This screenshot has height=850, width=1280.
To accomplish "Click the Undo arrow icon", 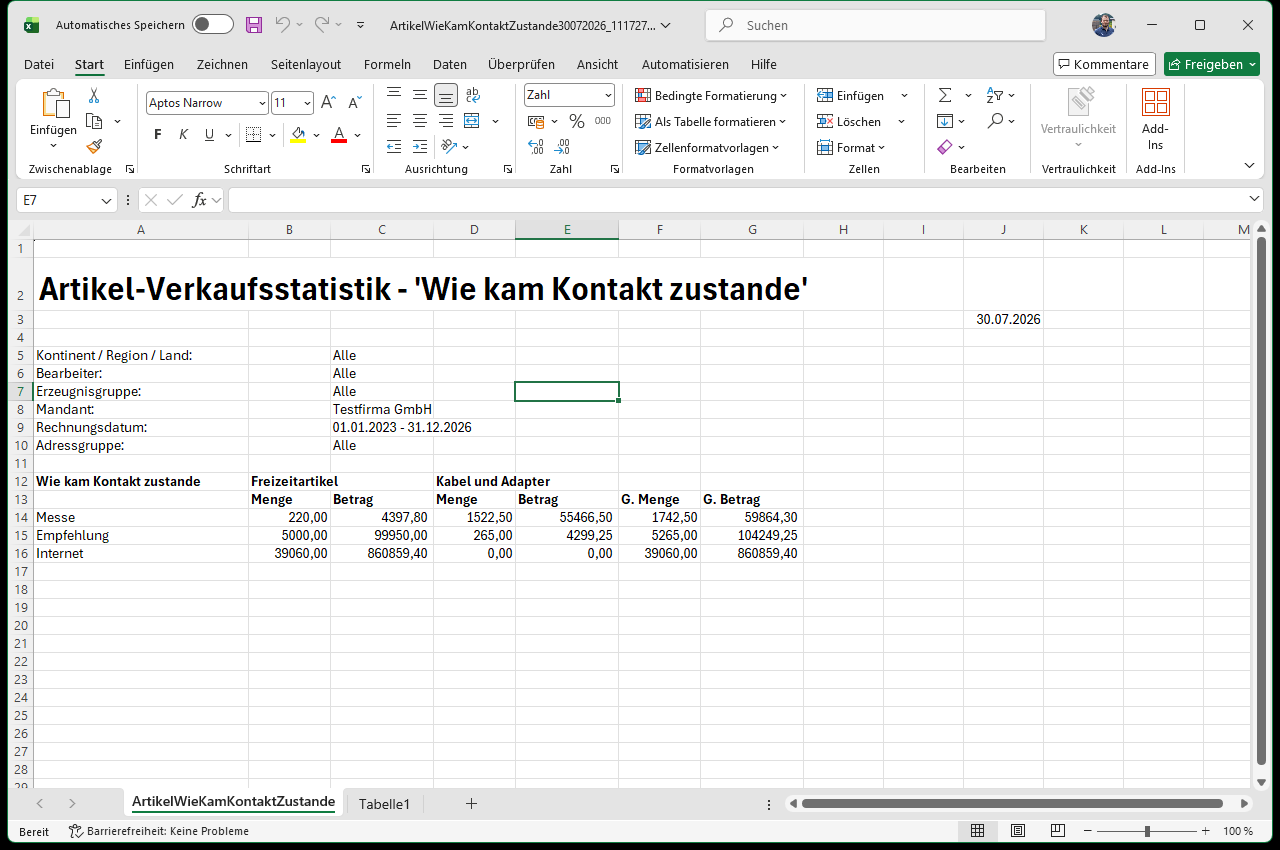I will (x=283, y=25).
